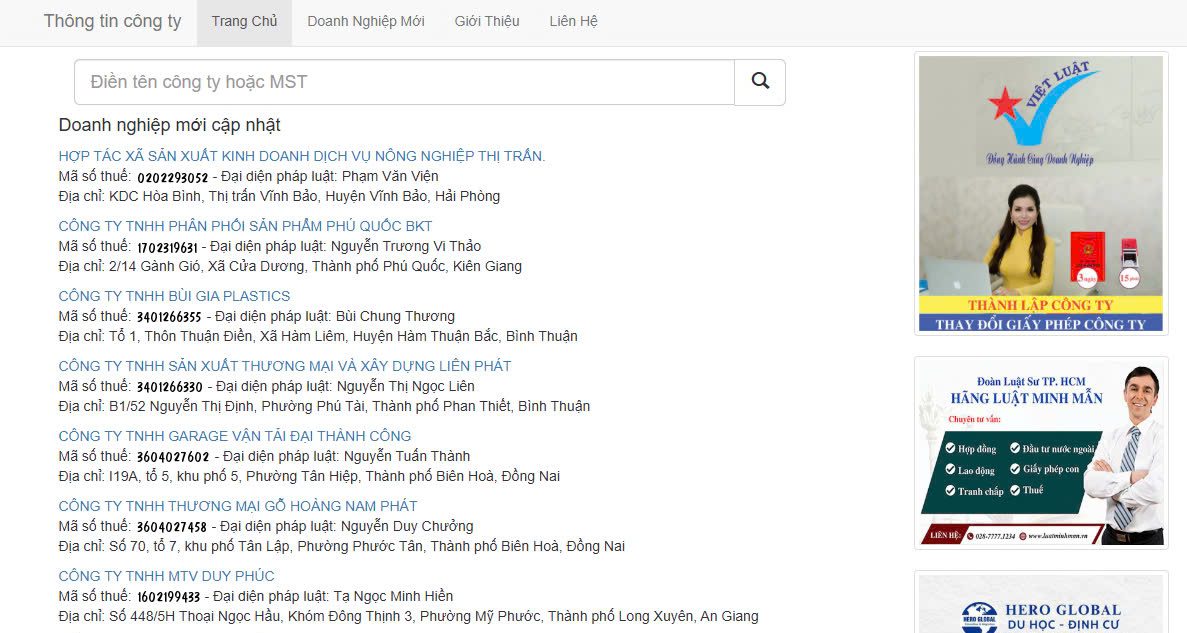Open the Hãng Luật Minh Mẫn ad
Viewport: 1187px width, 633px height.
pyautogui.click(x=1040, y=452)
